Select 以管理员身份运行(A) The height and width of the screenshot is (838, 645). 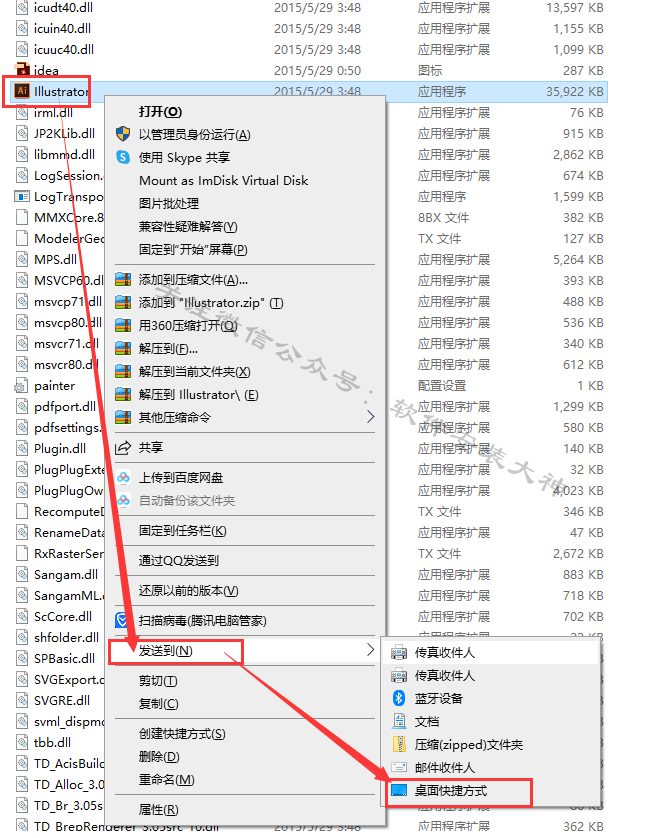pos(195,134)
